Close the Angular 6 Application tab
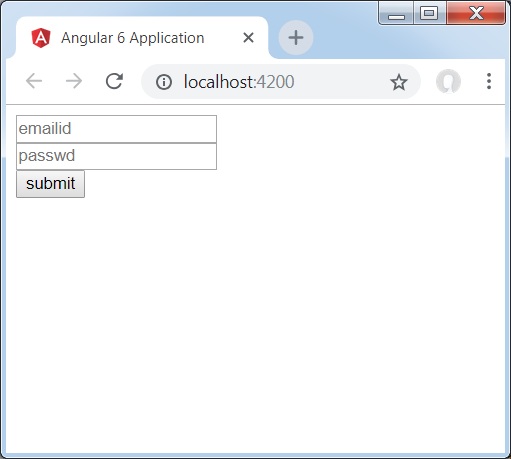This screenshot has width=511, height=459. point(249,38)
